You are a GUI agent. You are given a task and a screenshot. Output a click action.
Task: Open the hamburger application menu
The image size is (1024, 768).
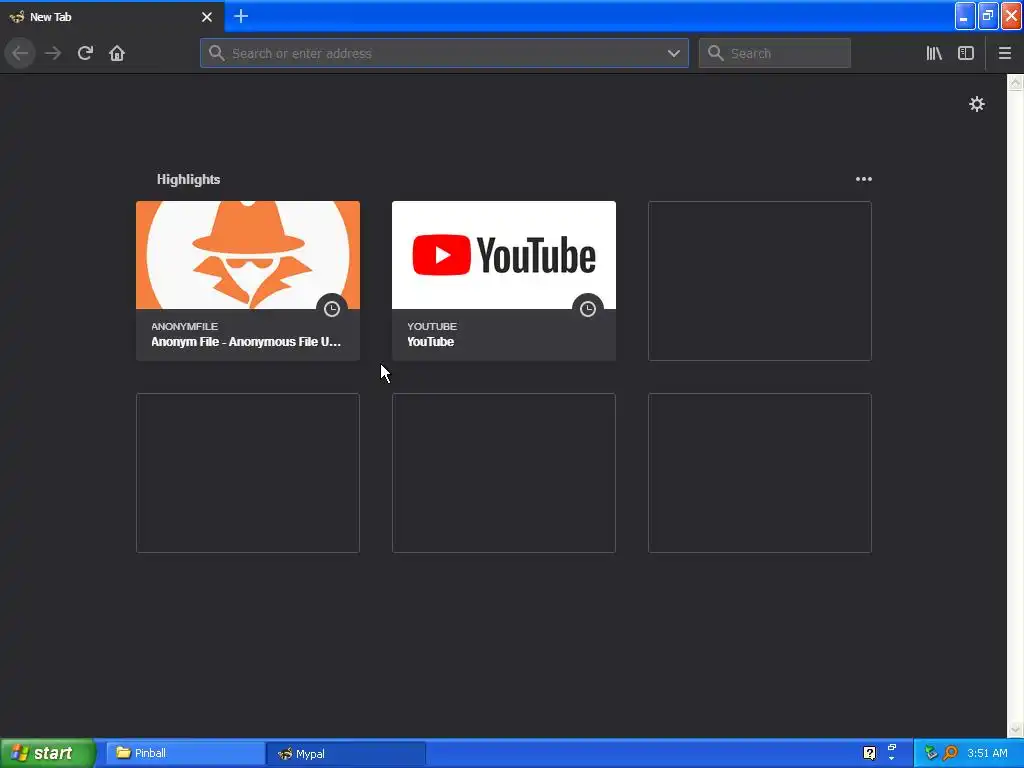click(x=1005, y=53)
